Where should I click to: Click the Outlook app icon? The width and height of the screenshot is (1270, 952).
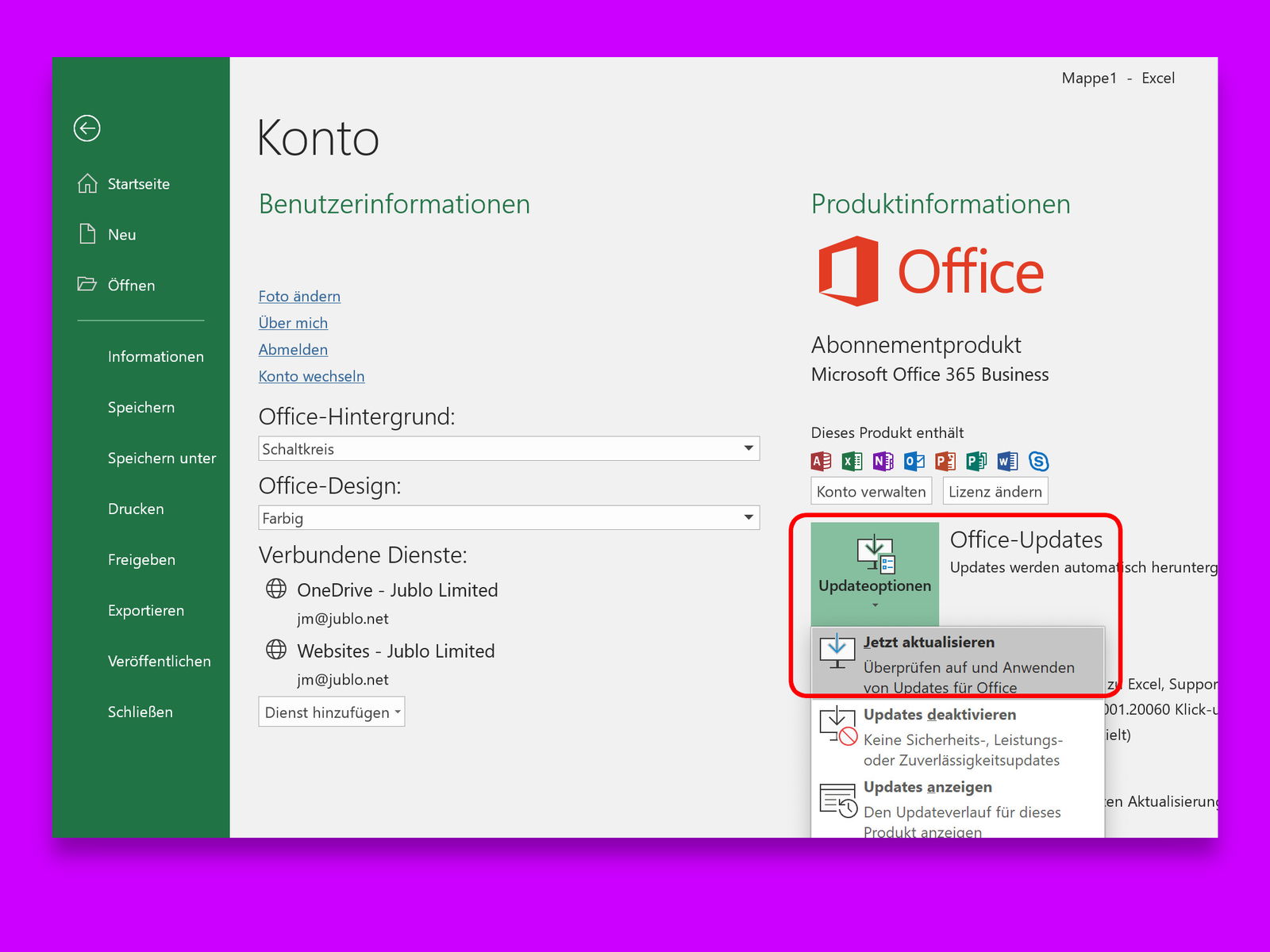click(914, 461)
